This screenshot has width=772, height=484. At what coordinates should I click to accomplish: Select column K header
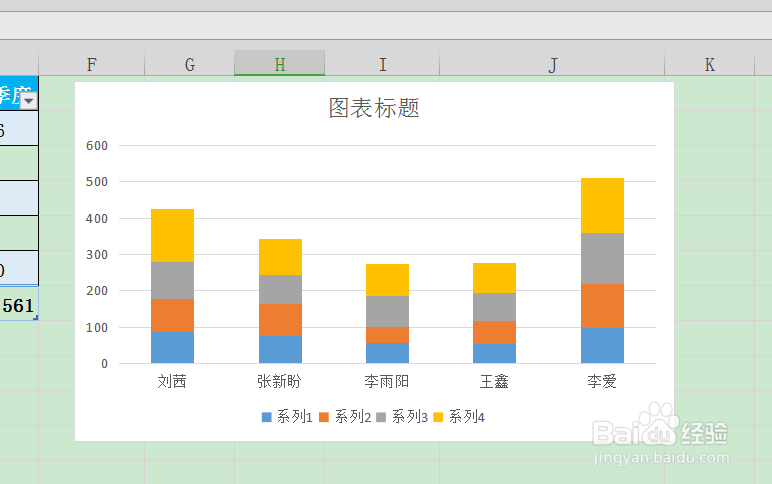click(709, 64)
